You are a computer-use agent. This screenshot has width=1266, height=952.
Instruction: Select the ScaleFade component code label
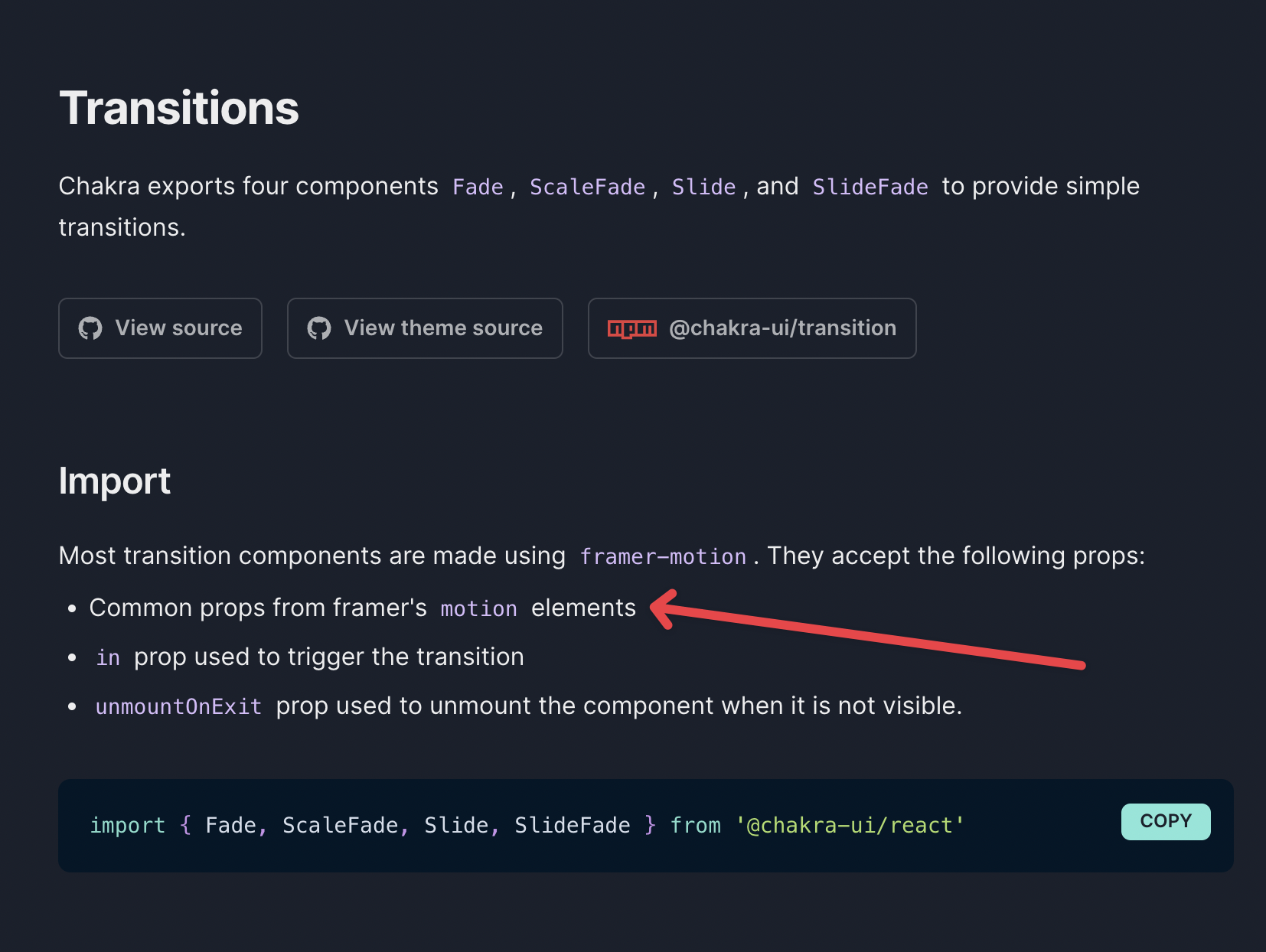586,186
